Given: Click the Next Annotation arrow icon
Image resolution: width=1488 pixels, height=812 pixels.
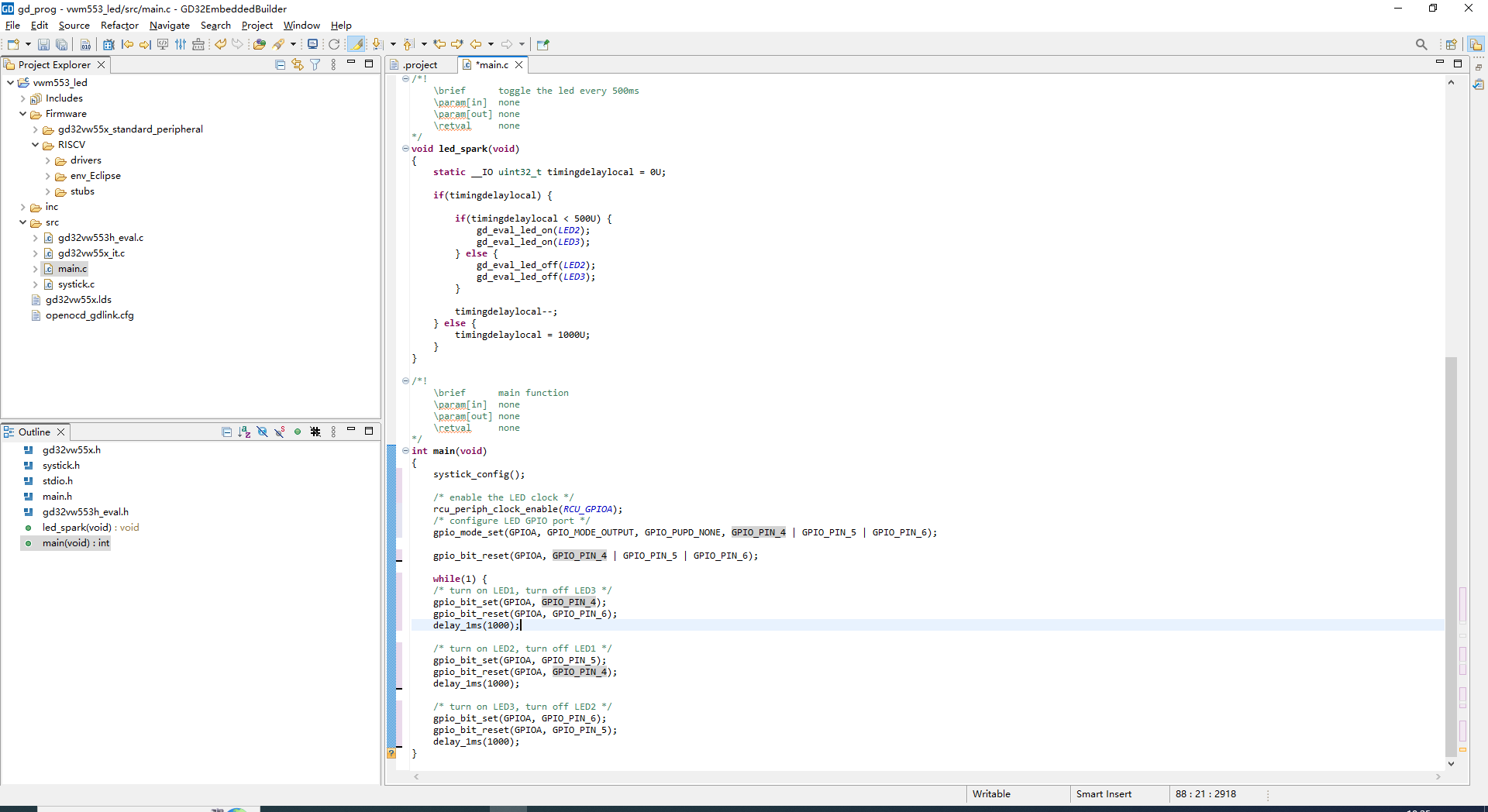Looking at the screenshot, I should point(377,45).
